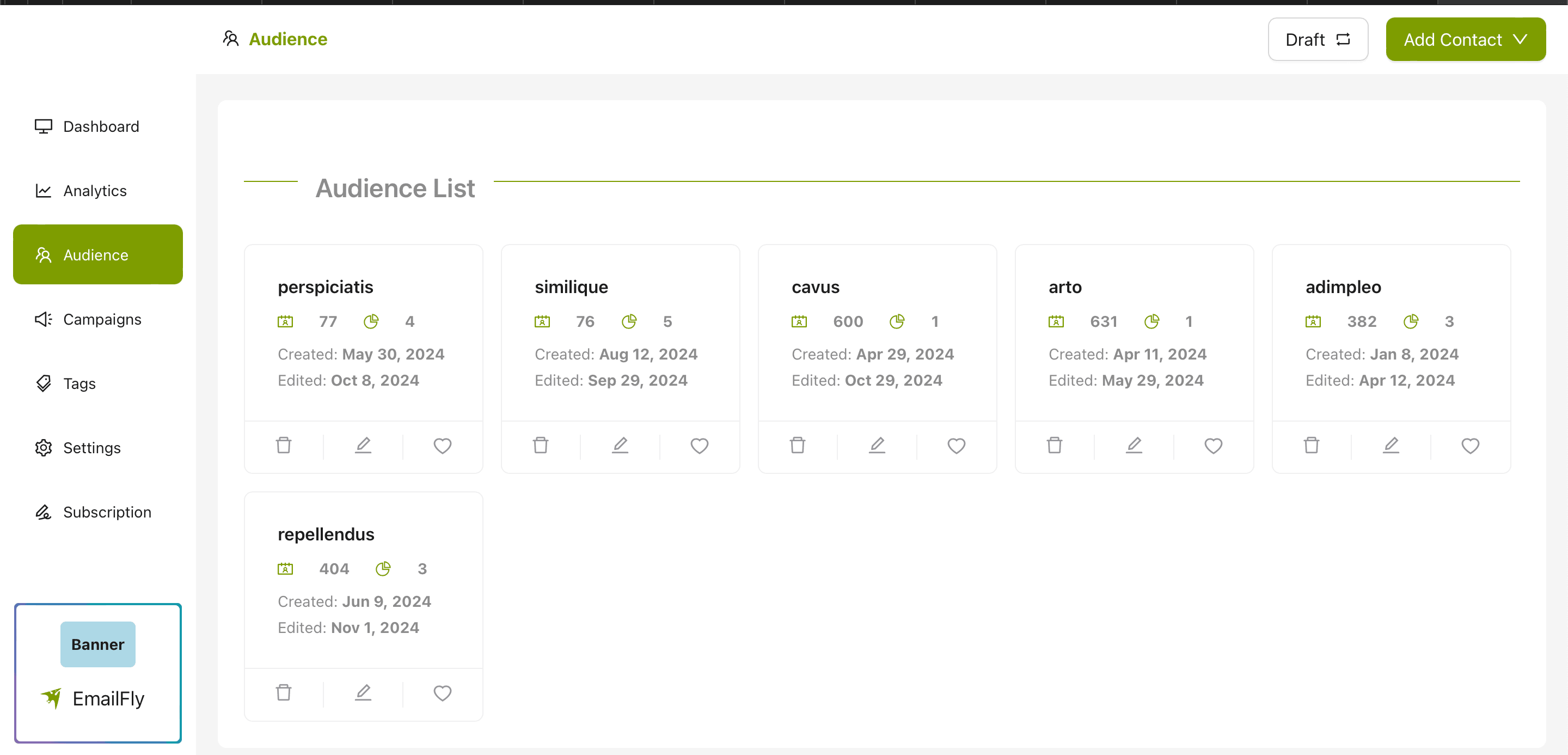Edit the similique audience via pencil icon

coord(620,445)
